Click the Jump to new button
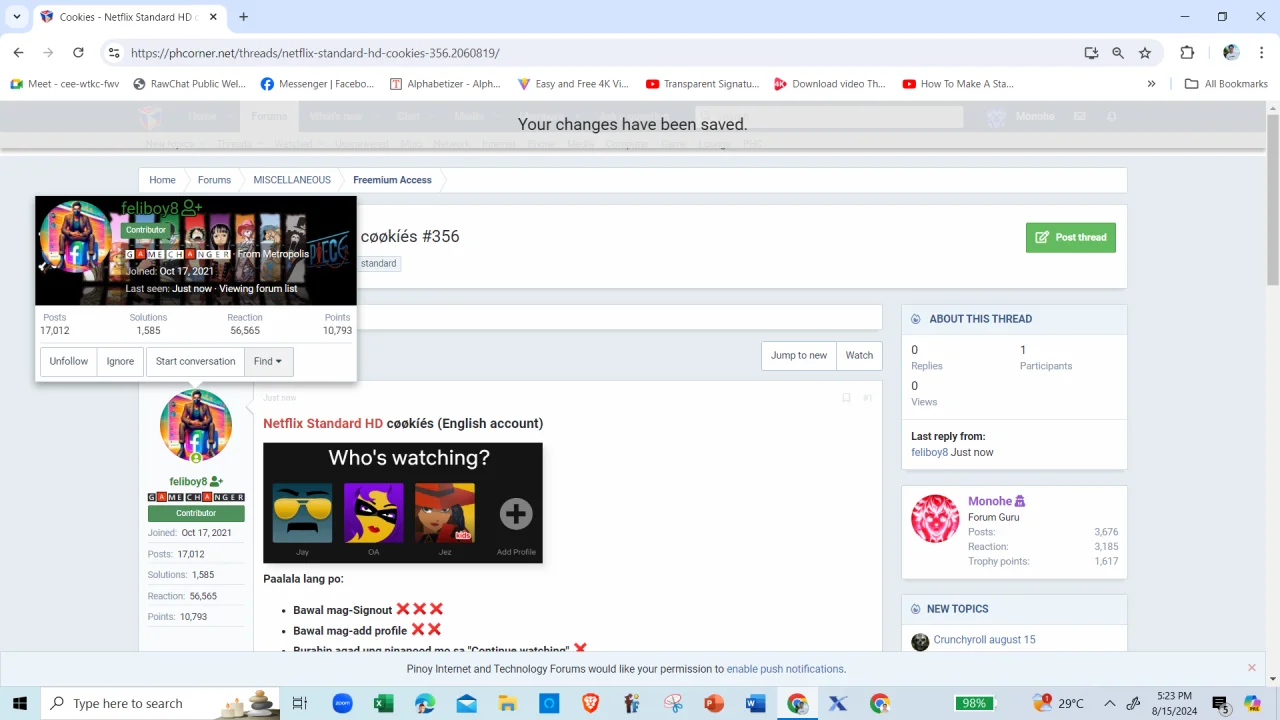This screenshot has height=720, width=1280. click(799, 355)
